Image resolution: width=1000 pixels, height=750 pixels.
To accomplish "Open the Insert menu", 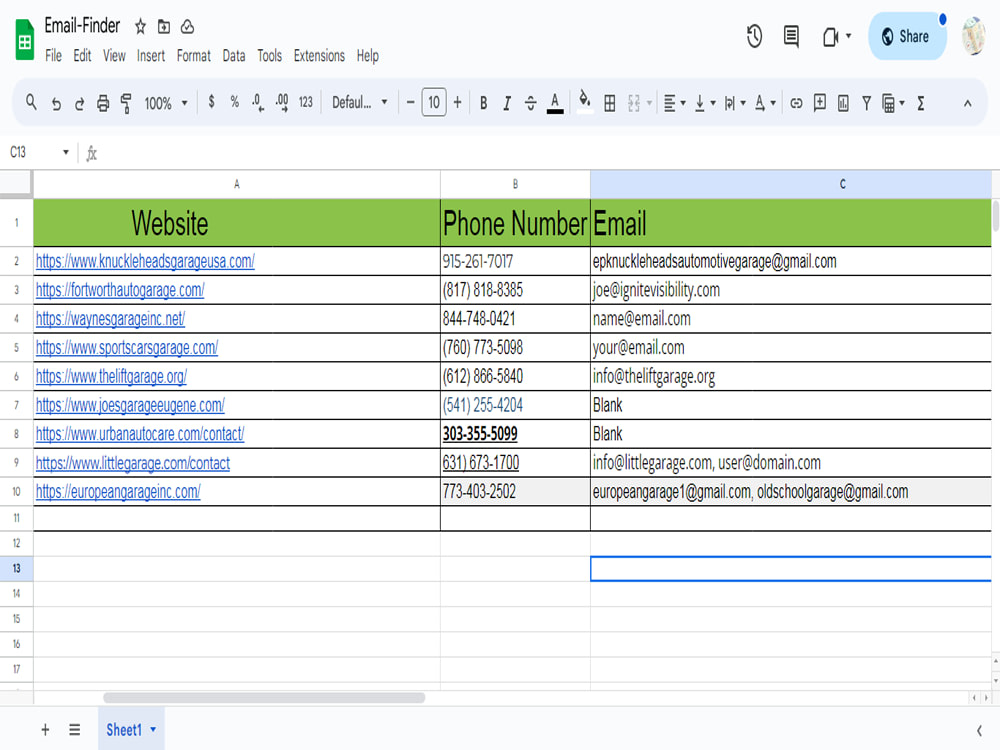I will click(151, 56).
